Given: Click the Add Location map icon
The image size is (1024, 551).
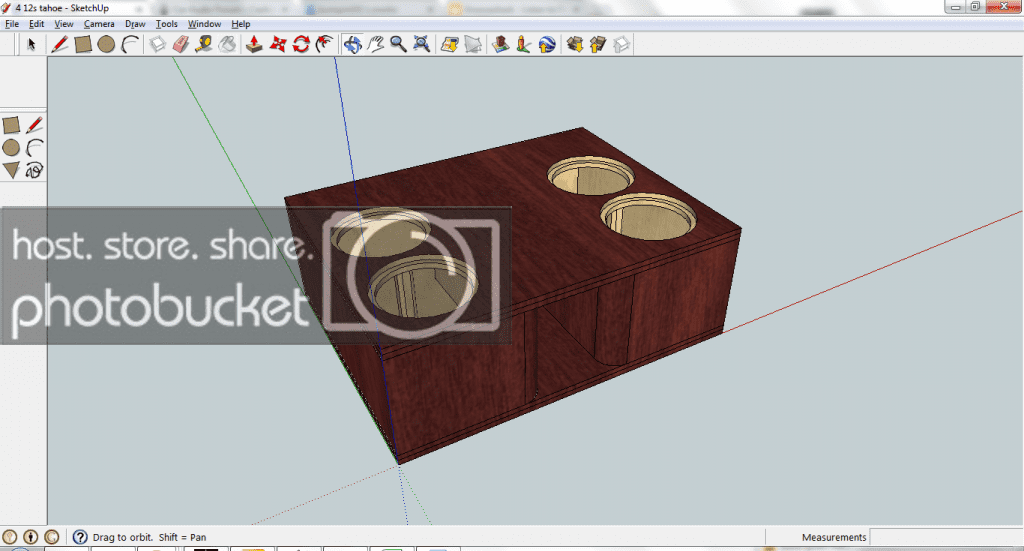Looking at the screenshot, I should [449, 44].
